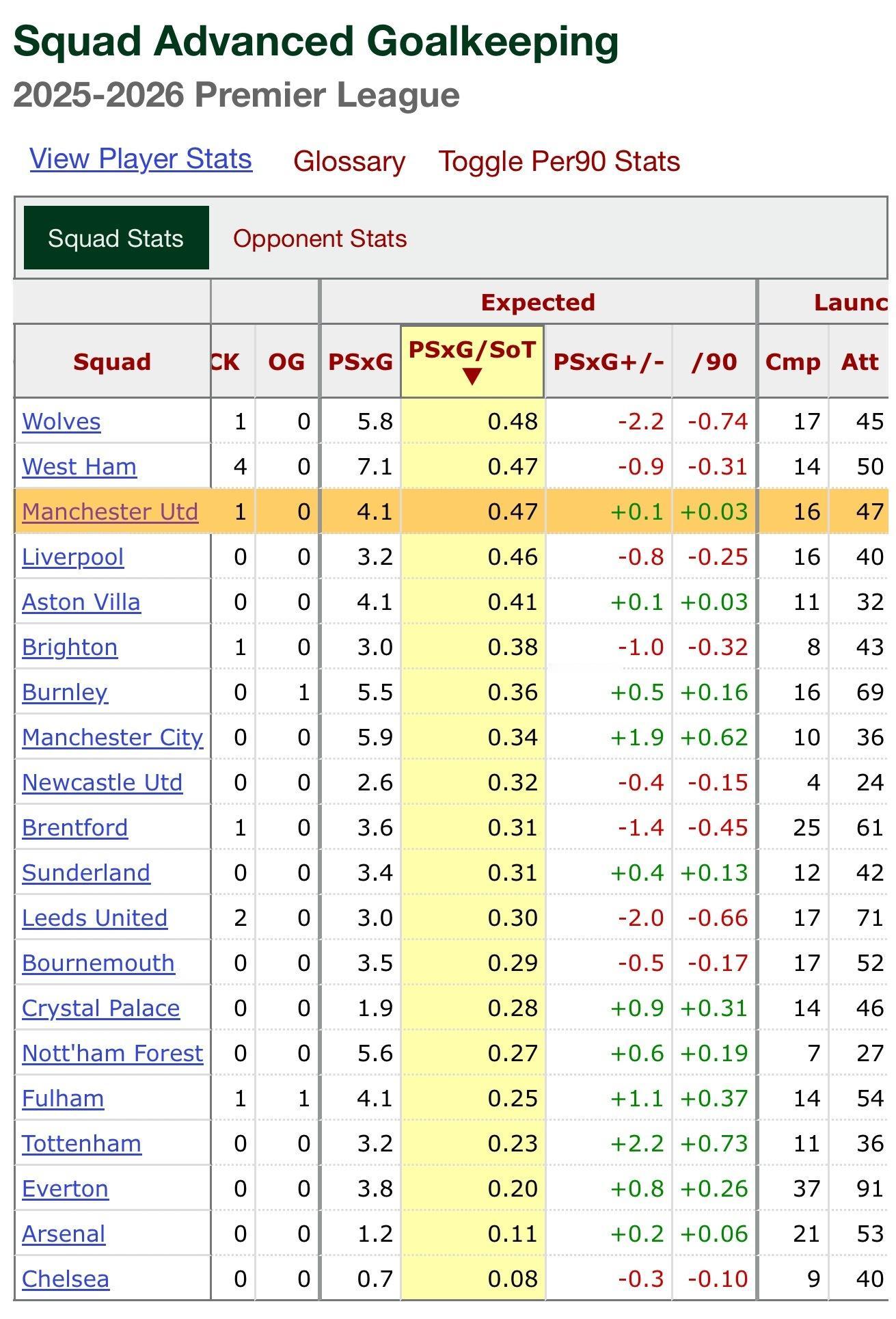Toggle Per90 Stats
The width and height of the screenshot is (896, 1319).
[x=559, y=161]
